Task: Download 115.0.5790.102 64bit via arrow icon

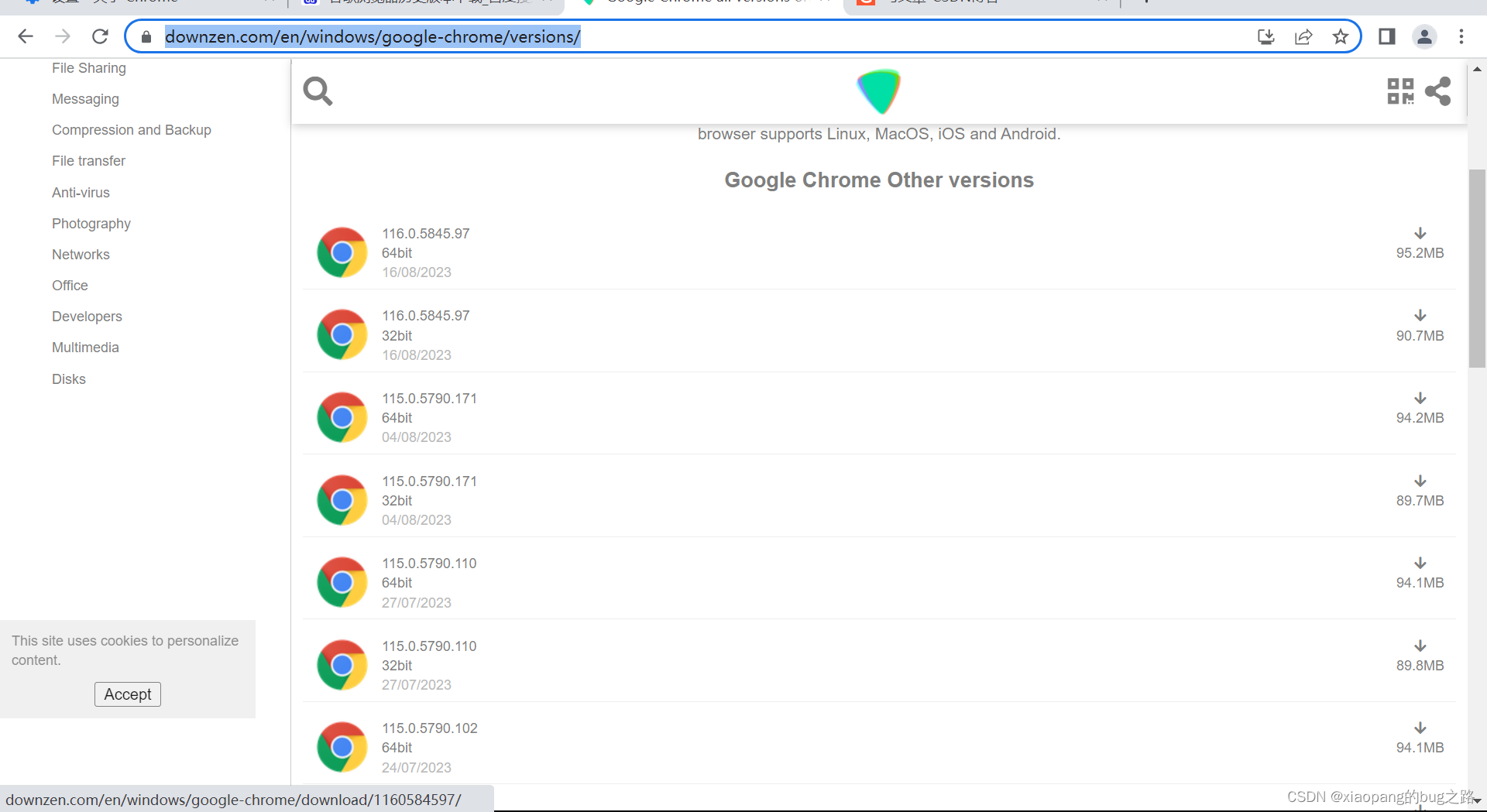Action: point(1420,728)
